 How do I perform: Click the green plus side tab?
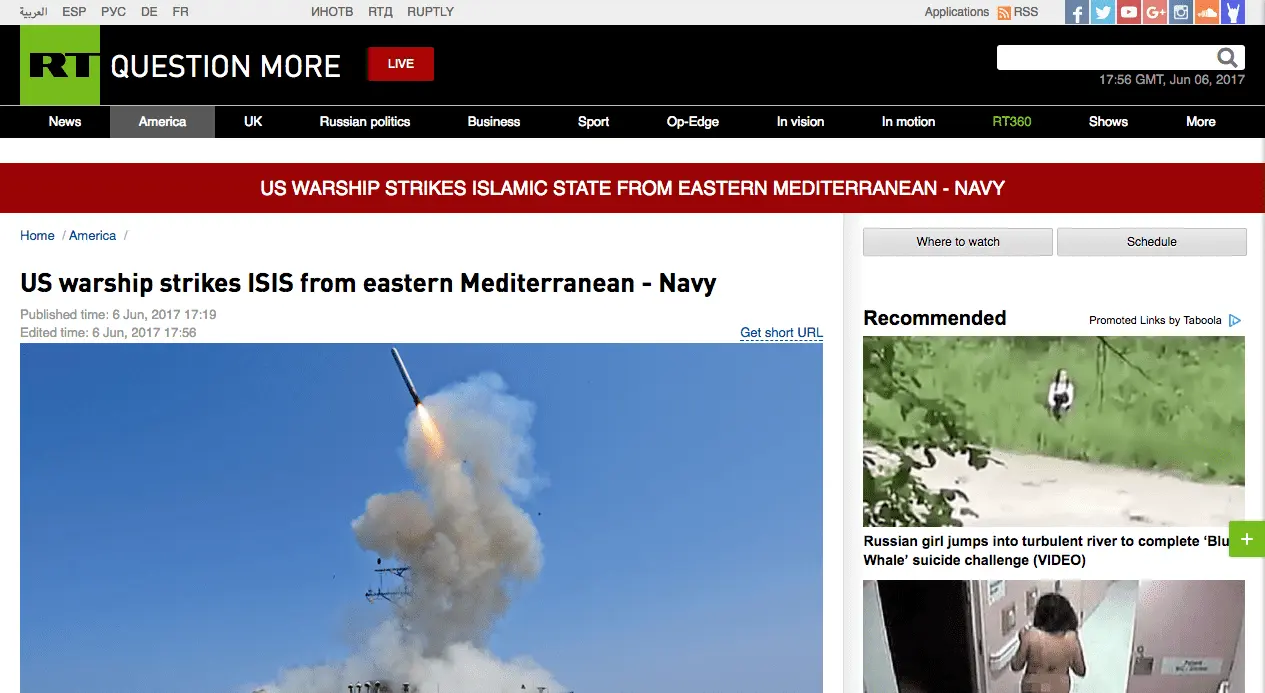[1246, 539]
